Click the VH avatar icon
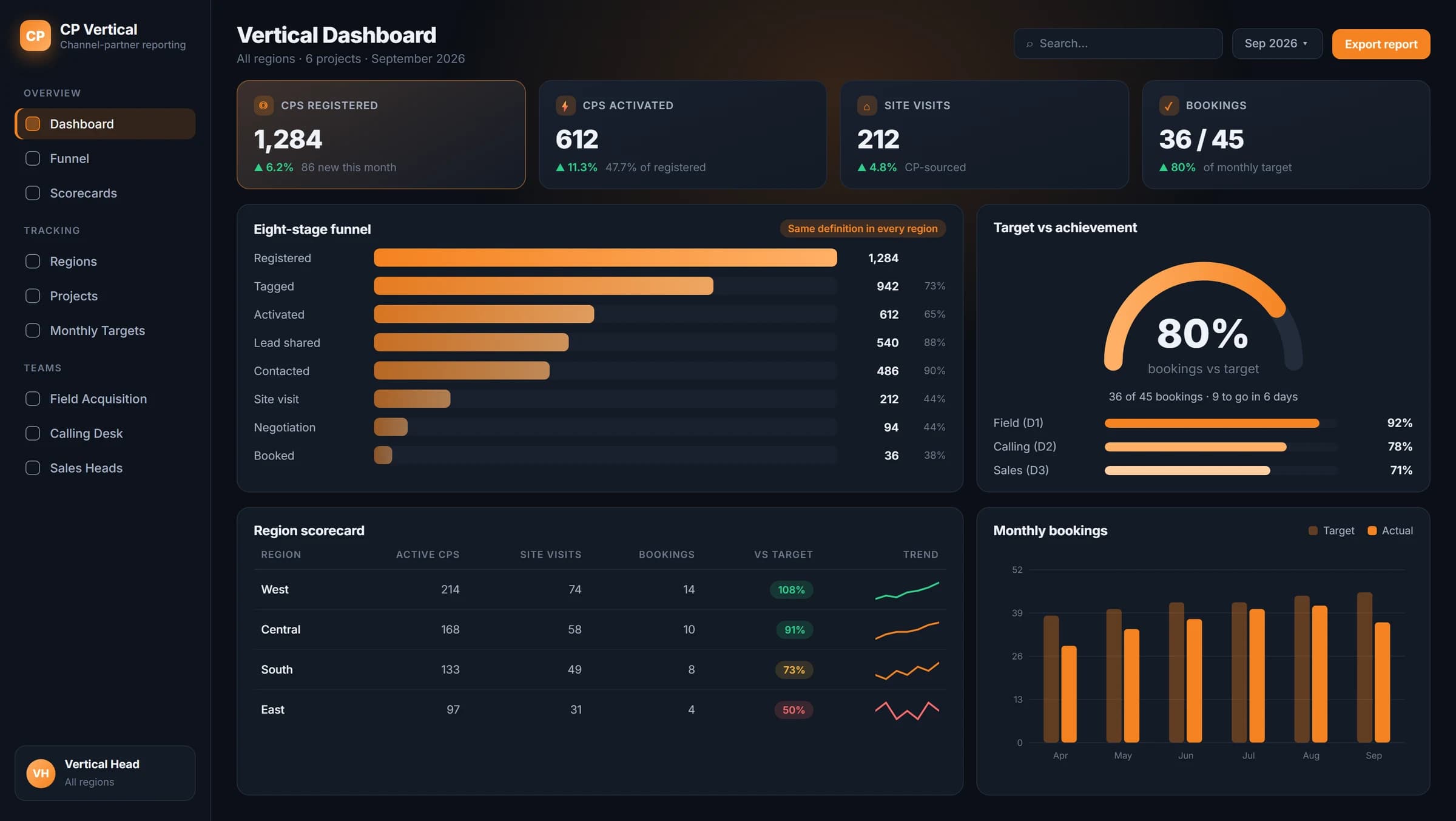The height and width of the screenshot is (821, 1456). point(41,773)
